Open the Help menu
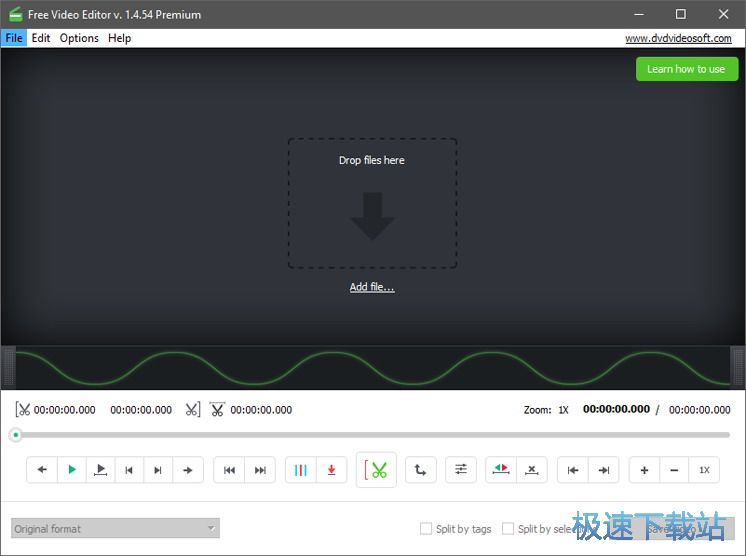Viewport: 746px width, 556px height. click(119, 38)
